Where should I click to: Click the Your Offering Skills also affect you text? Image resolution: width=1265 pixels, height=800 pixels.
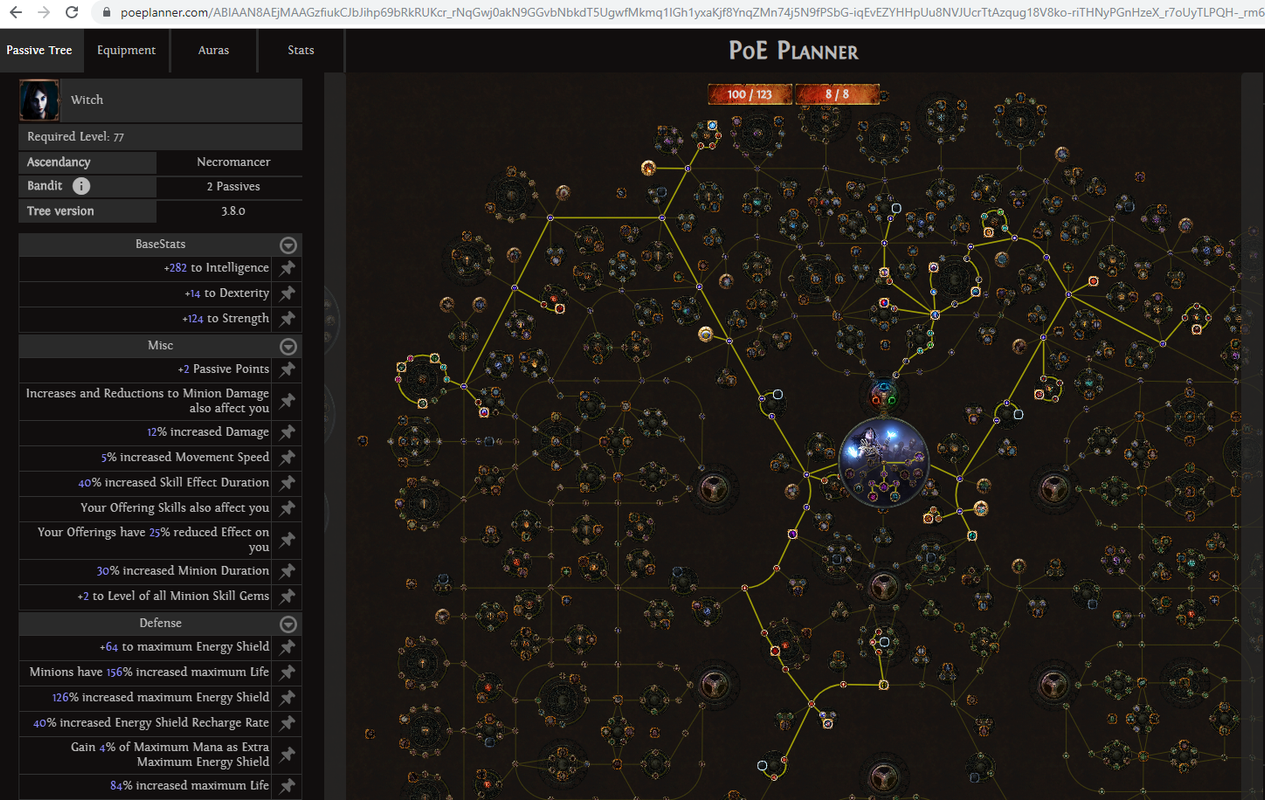pos(175,508)
